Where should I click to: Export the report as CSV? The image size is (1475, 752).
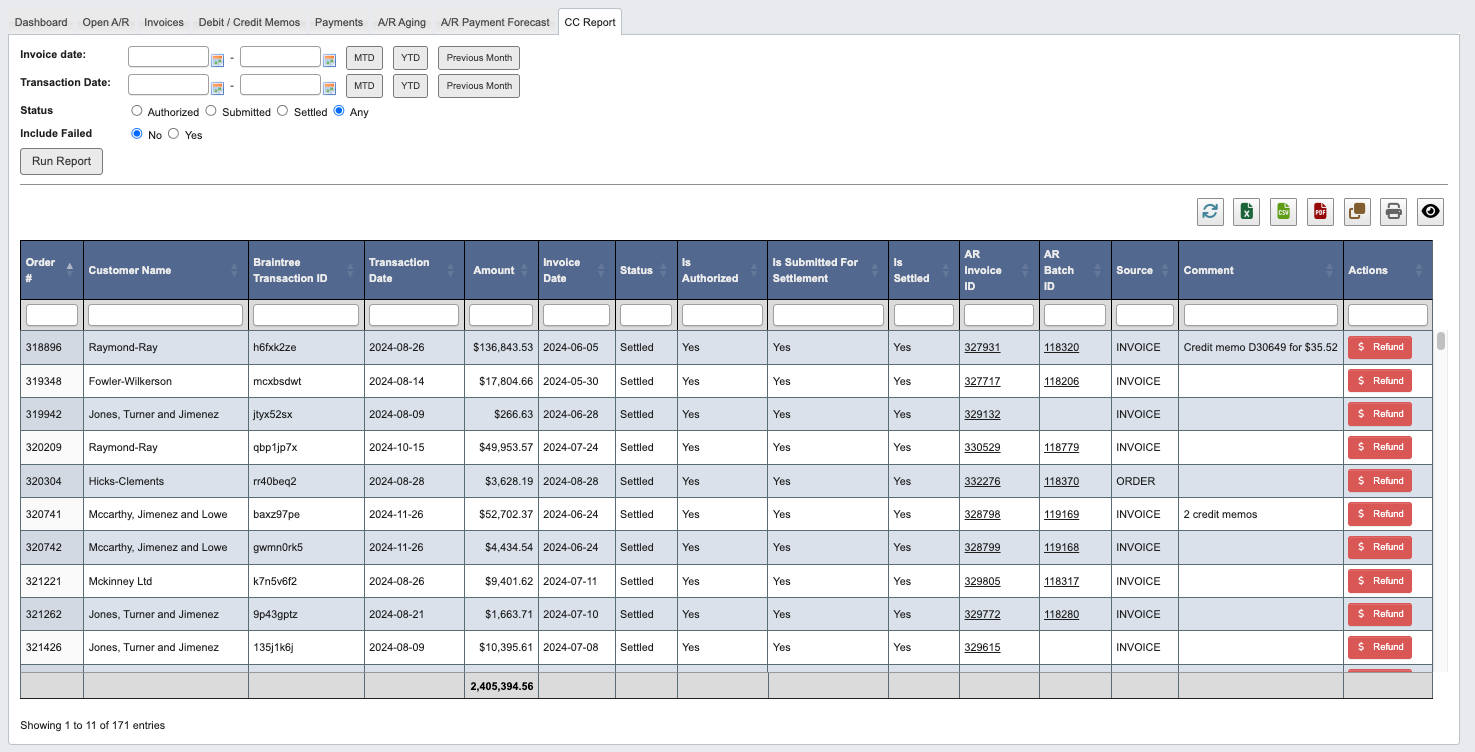(x=1283, y=211)
